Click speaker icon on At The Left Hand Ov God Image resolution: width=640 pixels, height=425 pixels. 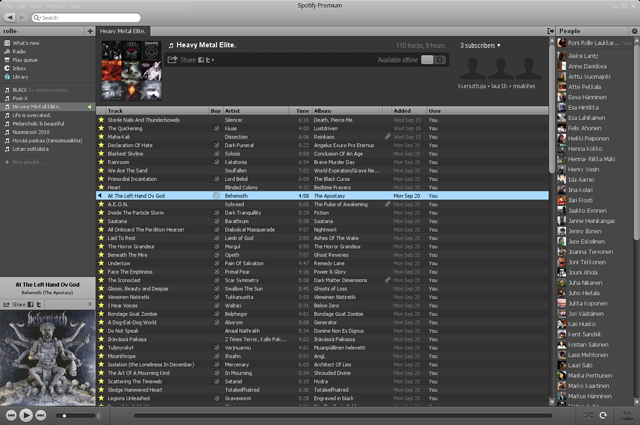coord(100,196)
